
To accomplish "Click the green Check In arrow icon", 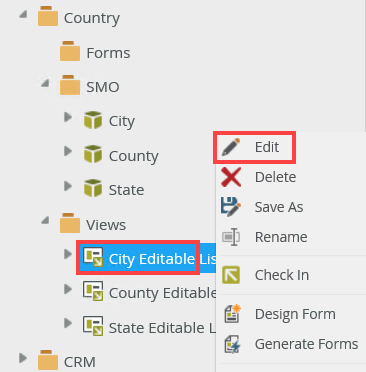I will tap(231, 275).
